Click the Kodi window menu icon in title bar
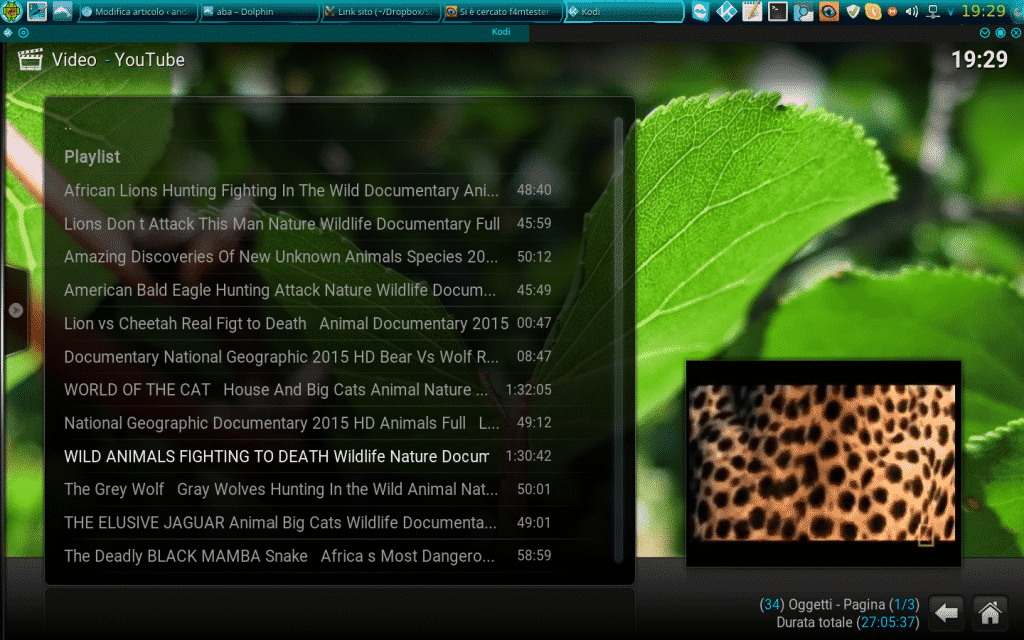The image size is (1024, 640). pyautogui.click(x=8, y=32)
